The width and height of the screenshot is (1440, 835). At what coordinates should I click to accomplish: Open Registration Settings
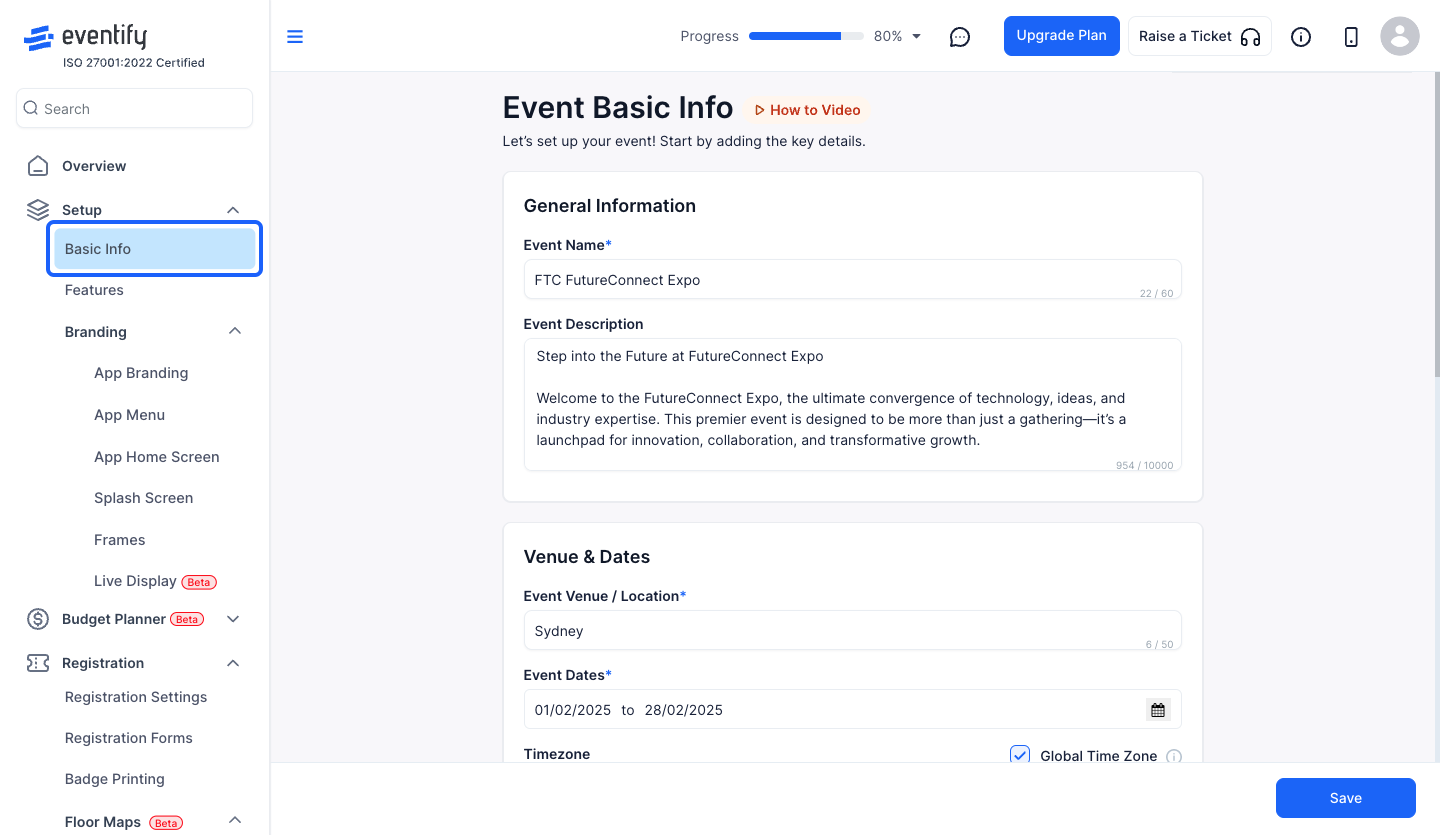pyautogui.click(x=136, y=697)
